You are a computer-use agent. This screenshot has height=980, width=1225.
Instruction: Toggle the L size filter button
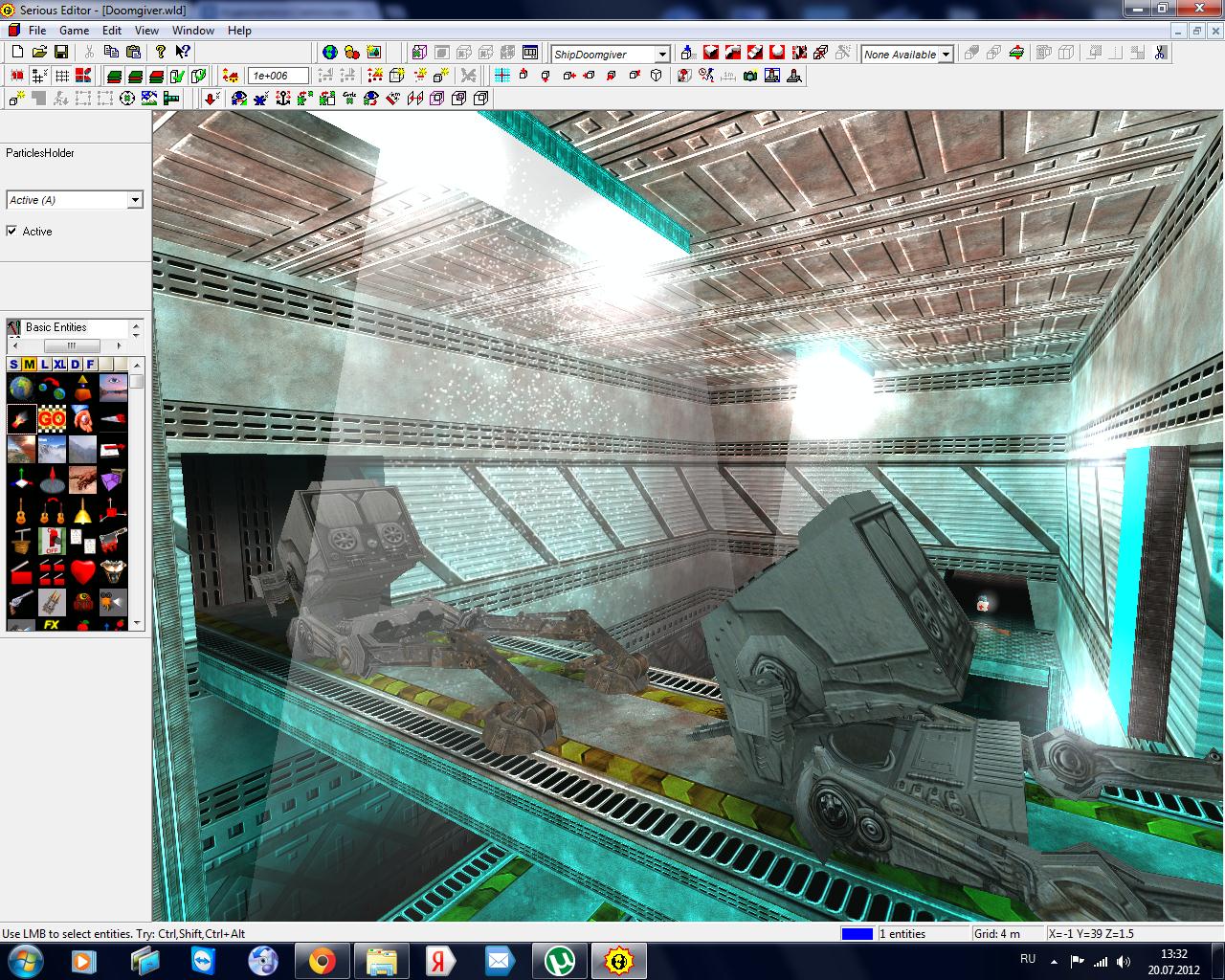pyautogui.click(x=45, y=364)
